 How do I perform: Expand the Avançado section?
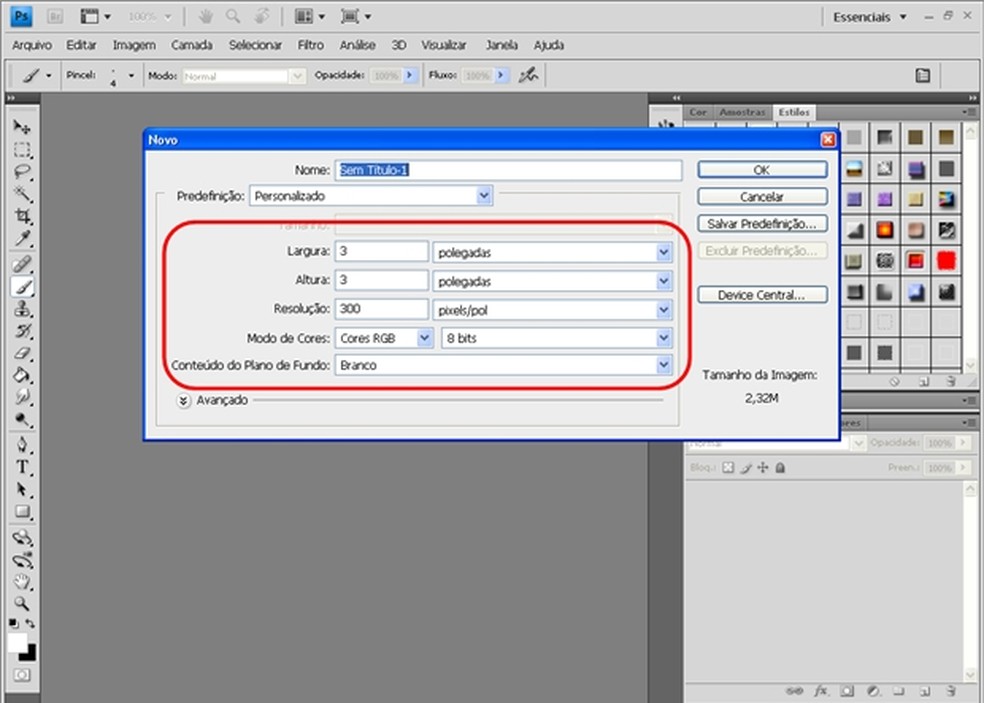184,400
